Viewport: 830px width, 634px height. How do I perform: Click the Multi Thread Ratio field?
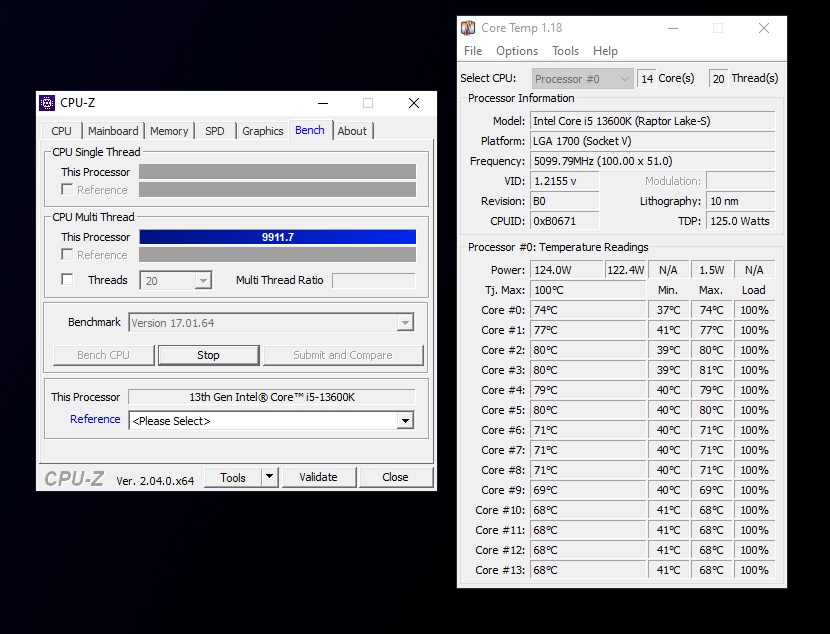click(374, 280)
